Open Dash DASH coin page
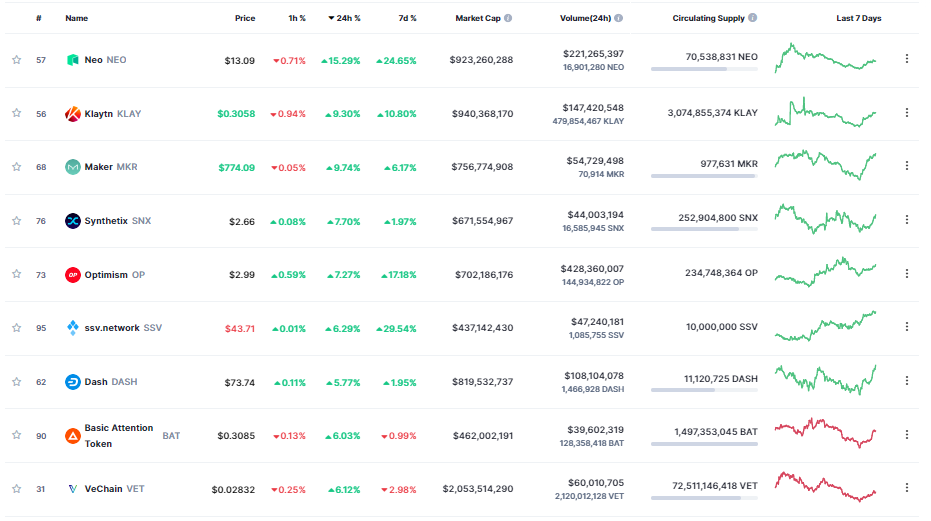This screenshot has width=931, height=521. click(110, 381)
